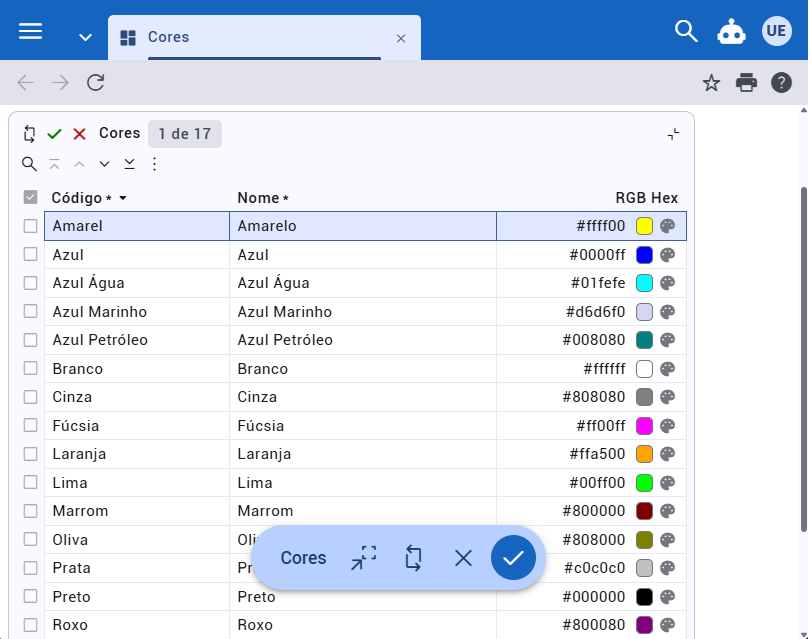
Task: Select the Azul Marinho code cell
Action: click(137, 311)
